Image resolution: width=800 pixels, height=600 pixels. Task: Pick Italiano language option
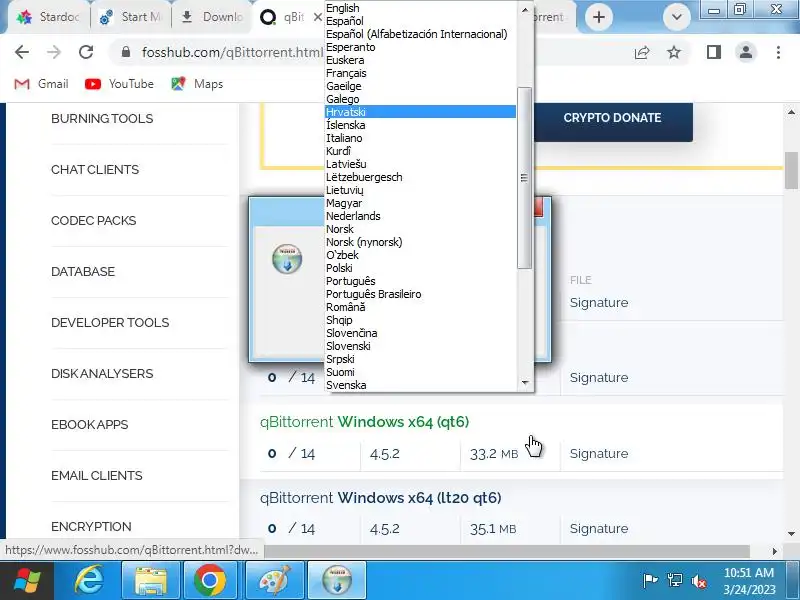point(420,138)
